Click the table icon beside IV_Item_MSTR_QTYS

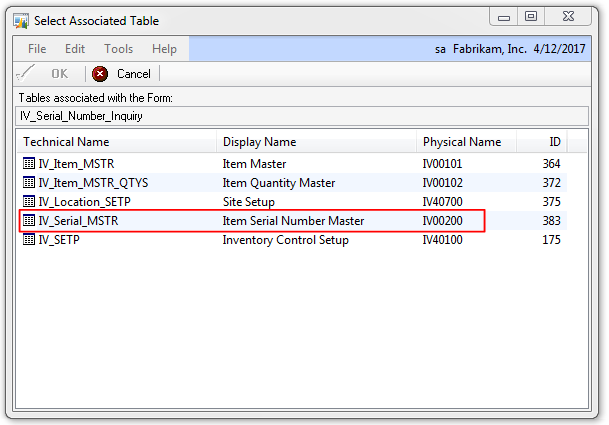[29, 182]
